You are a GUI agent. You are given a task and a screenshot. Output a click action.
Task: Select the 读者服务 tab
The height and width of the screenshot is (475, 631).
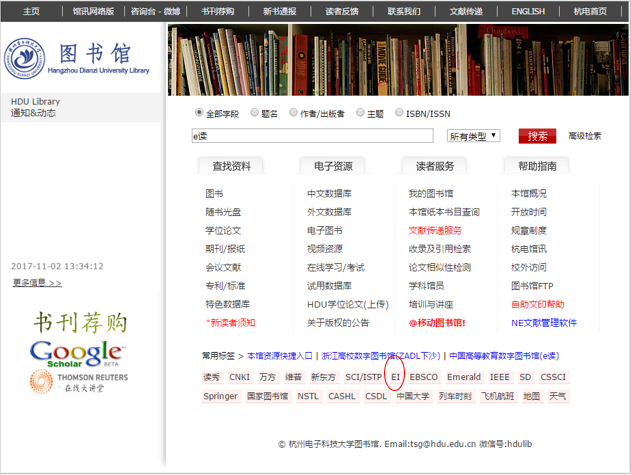tap(435, 166)
